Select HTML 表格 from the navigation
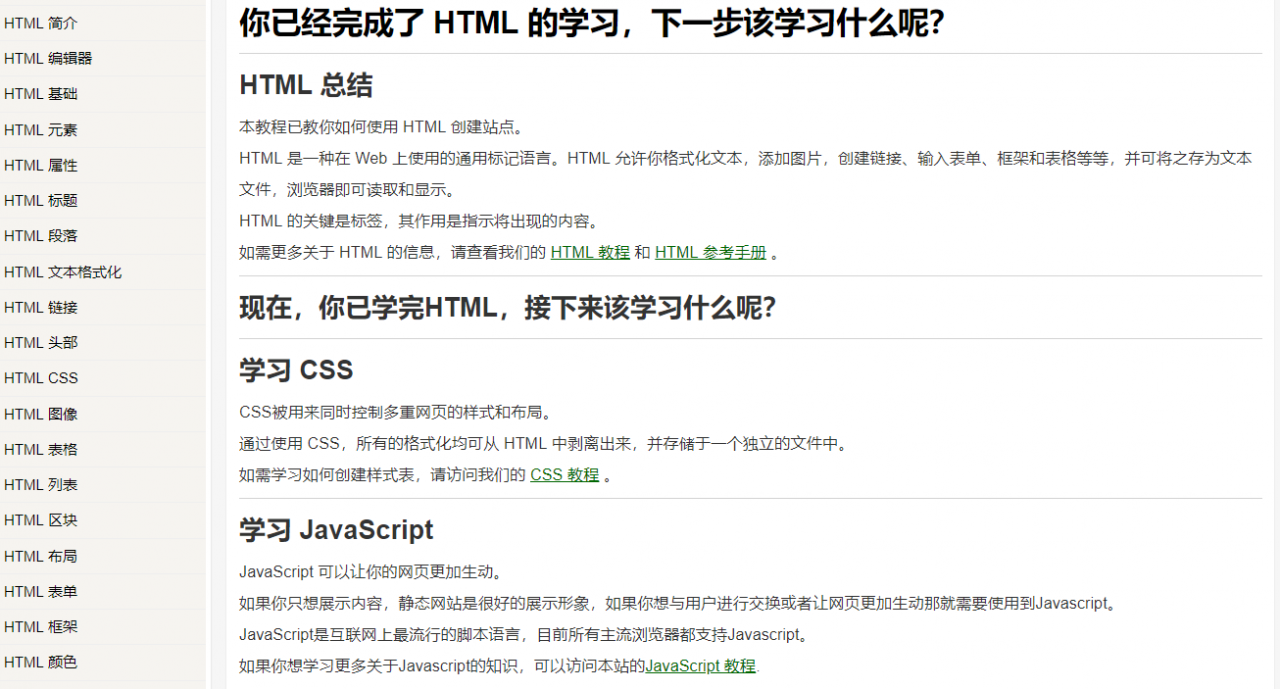 click(x=40, y=449)
